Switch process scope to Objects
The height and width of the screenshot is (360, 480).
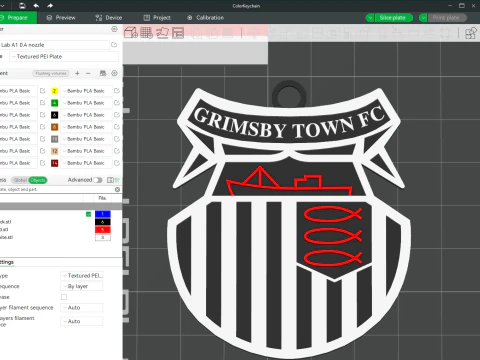point(38,180)
